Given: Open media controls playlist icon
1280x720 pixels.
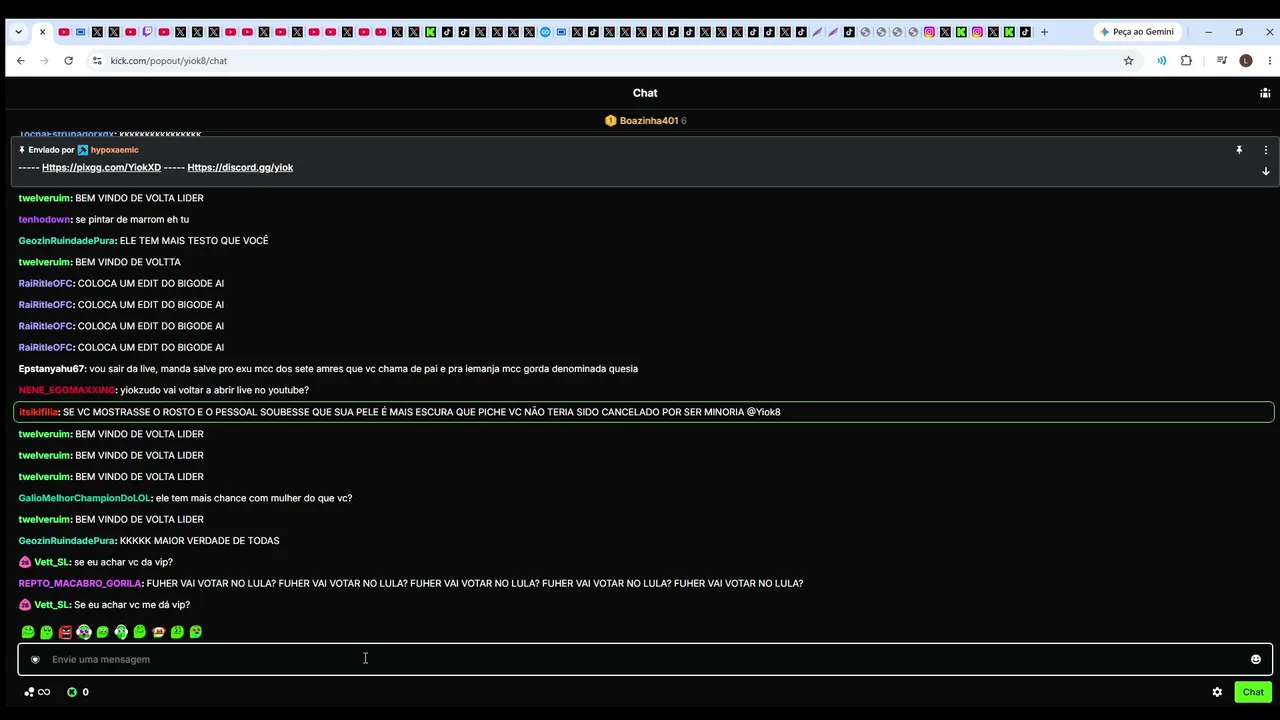Looking at the screenshot, I should point(1222,61).
